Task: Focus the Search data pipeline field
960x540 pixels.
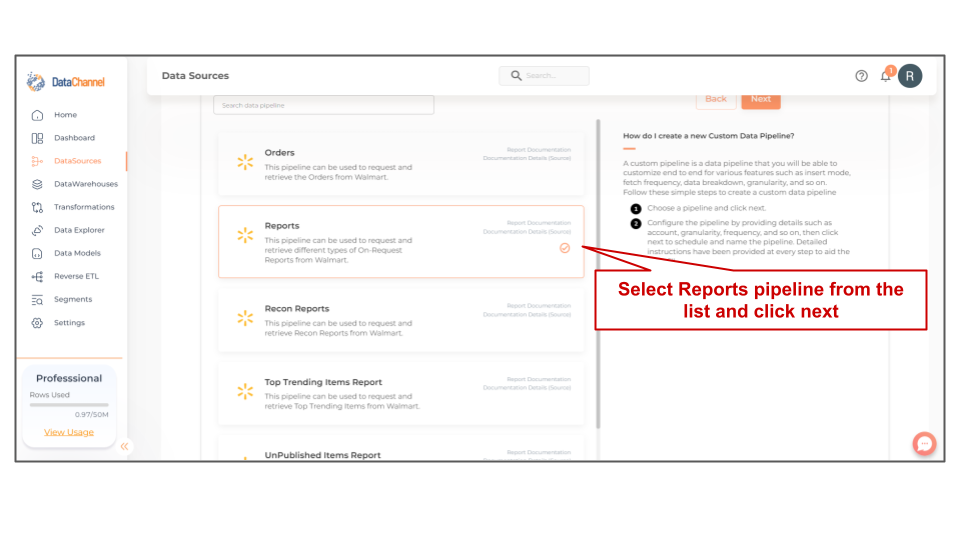Action: [323, 105]
